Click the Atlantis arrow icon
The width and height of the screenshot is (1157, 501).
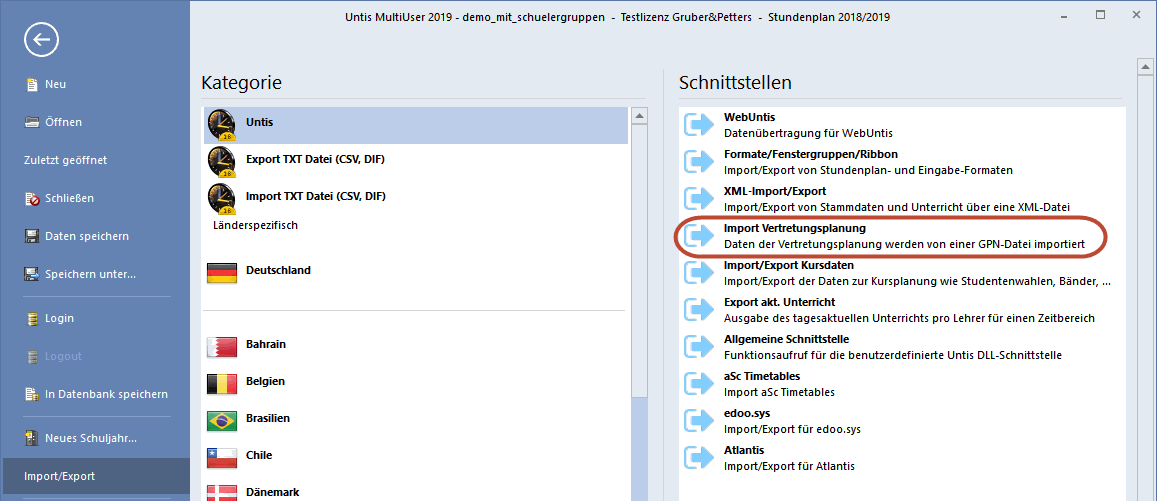[x=700, y=457]
